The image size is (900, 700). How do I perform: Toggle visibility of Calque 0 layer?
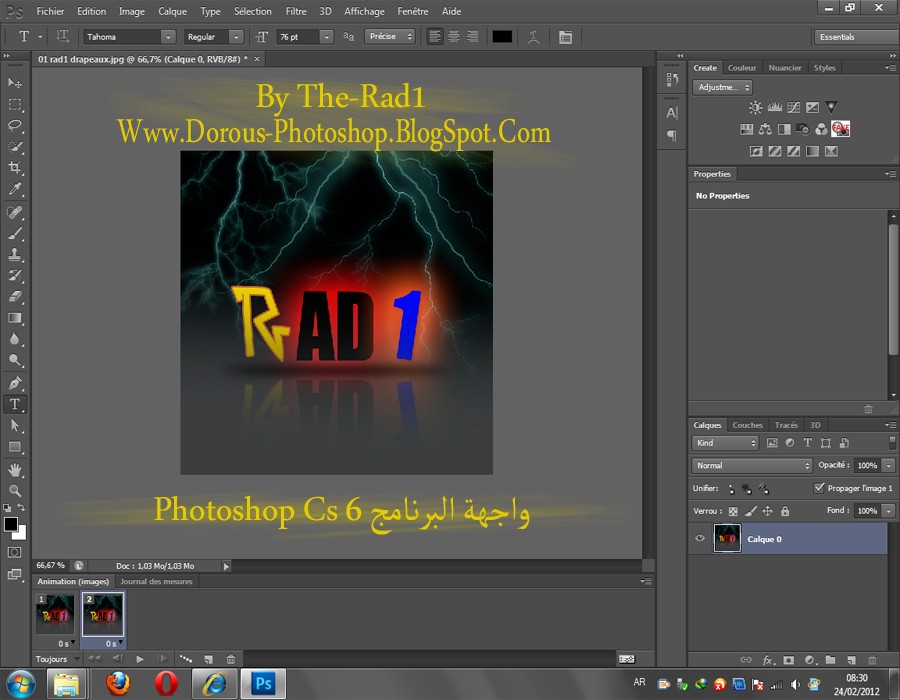[x=700, y=538]
